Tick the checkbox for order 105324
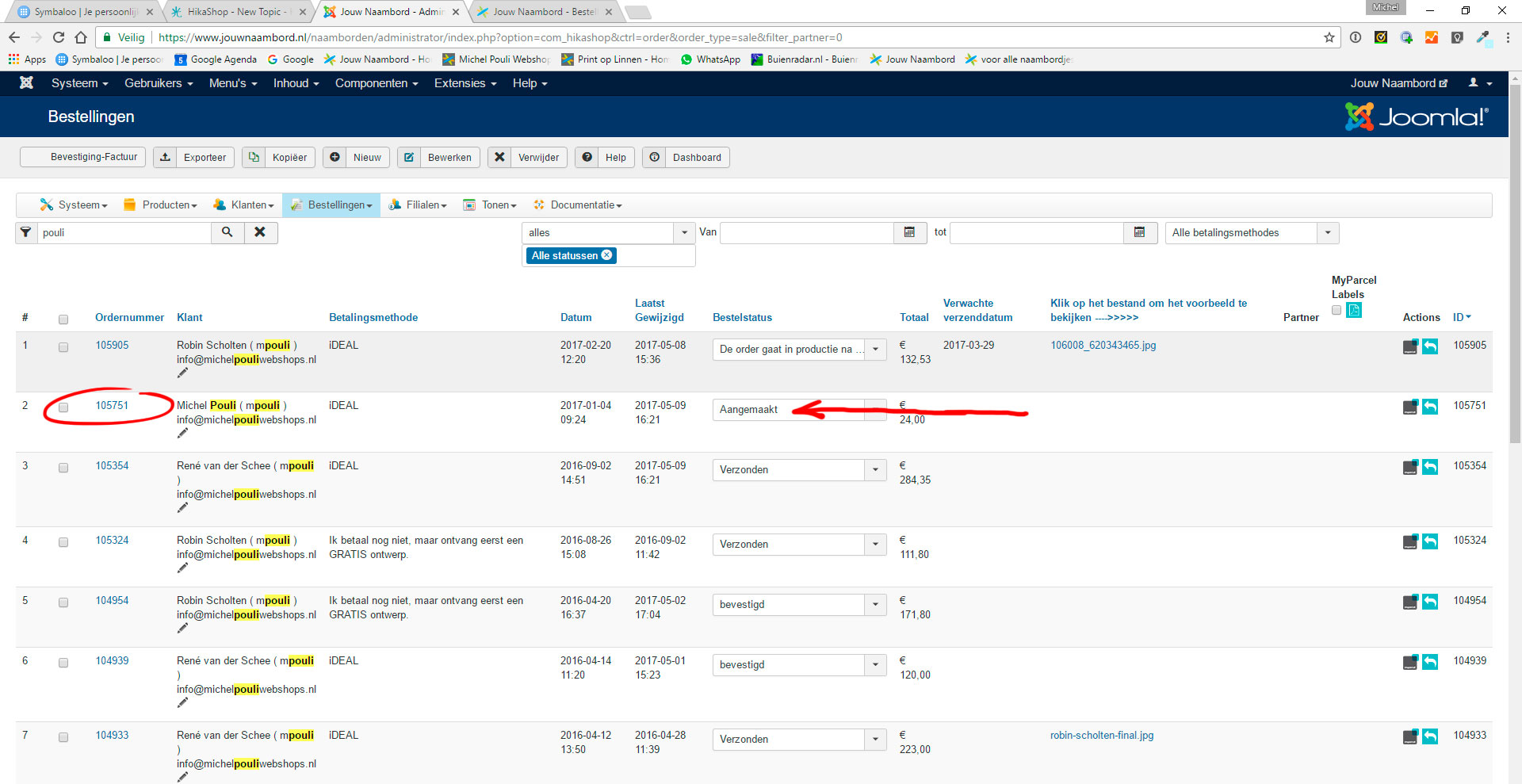This screenshot has width=1522, height=784. [x=63, y=542]
